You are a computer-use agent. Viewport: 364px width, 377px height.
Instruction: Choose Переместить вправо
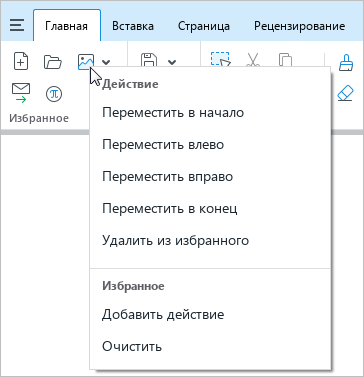210,177
